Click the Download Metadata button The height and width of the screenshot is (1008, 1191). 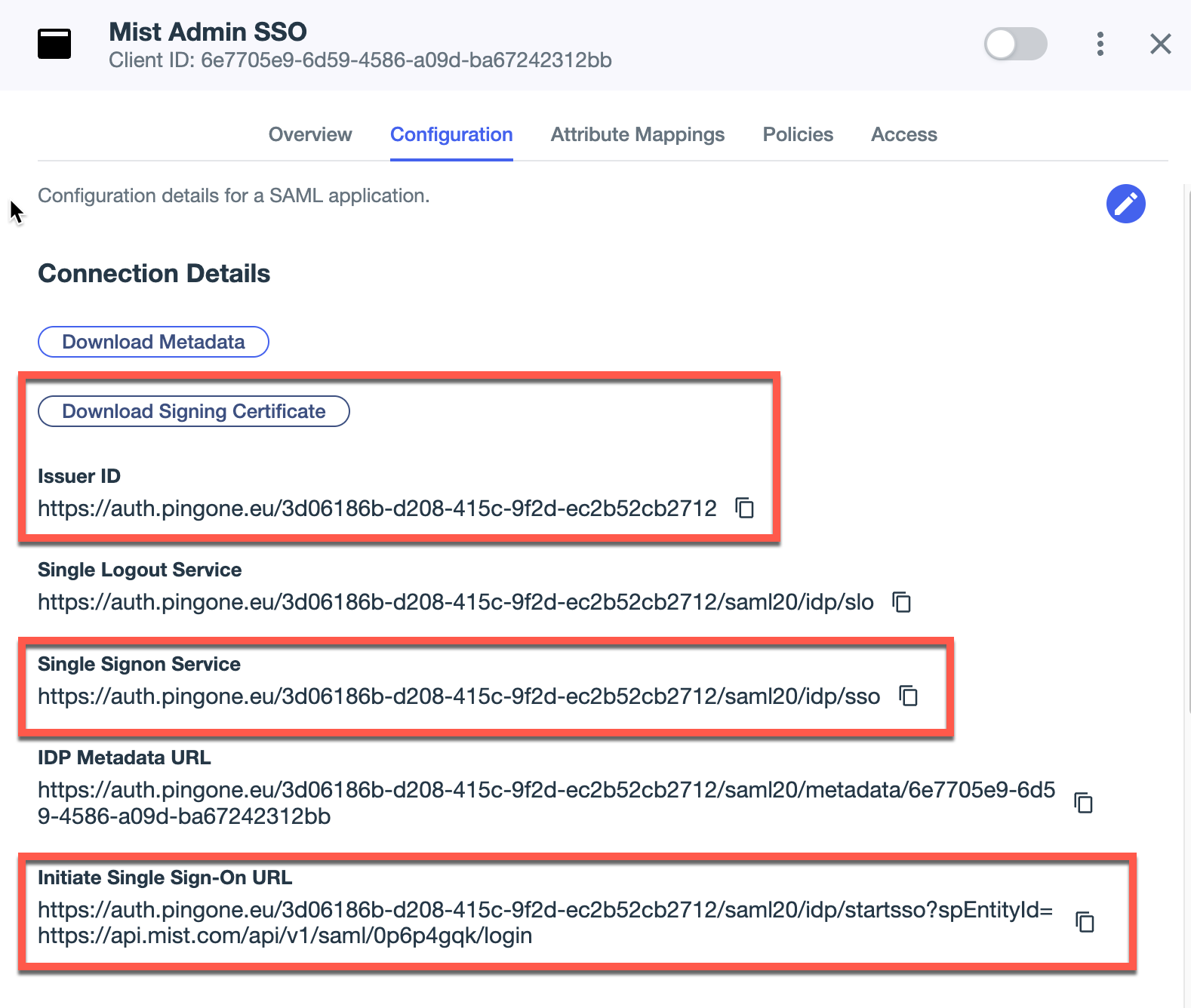[153, 342]
